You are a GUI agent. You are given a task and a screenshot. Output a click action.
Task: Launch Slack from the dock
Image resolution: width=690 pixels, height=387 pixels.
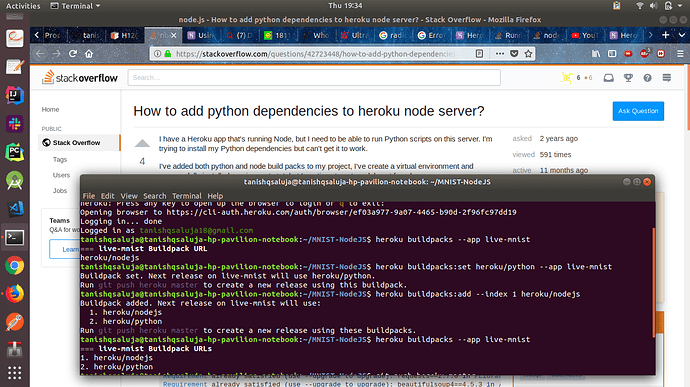[15, 124]
